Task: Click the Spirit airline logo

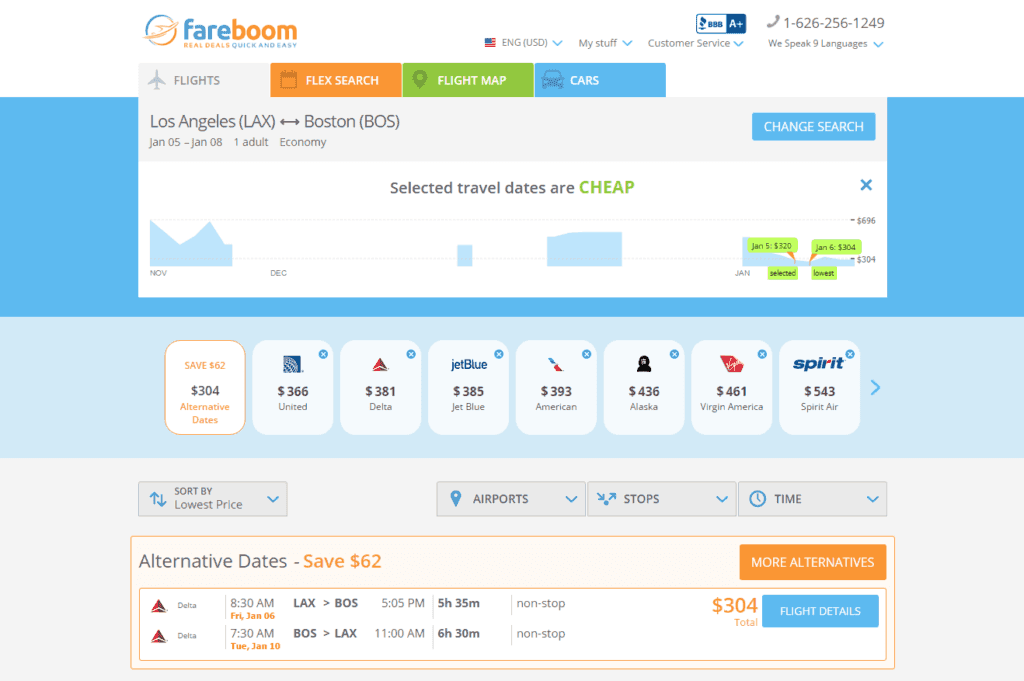Action: coord(818,364)
